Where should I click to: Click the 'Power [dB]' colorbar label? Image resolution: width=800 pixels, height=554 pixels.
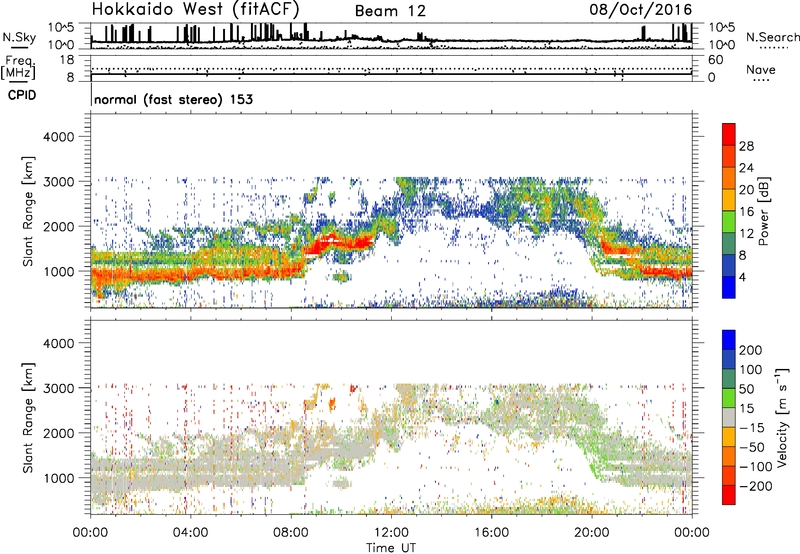coord(763,211)
